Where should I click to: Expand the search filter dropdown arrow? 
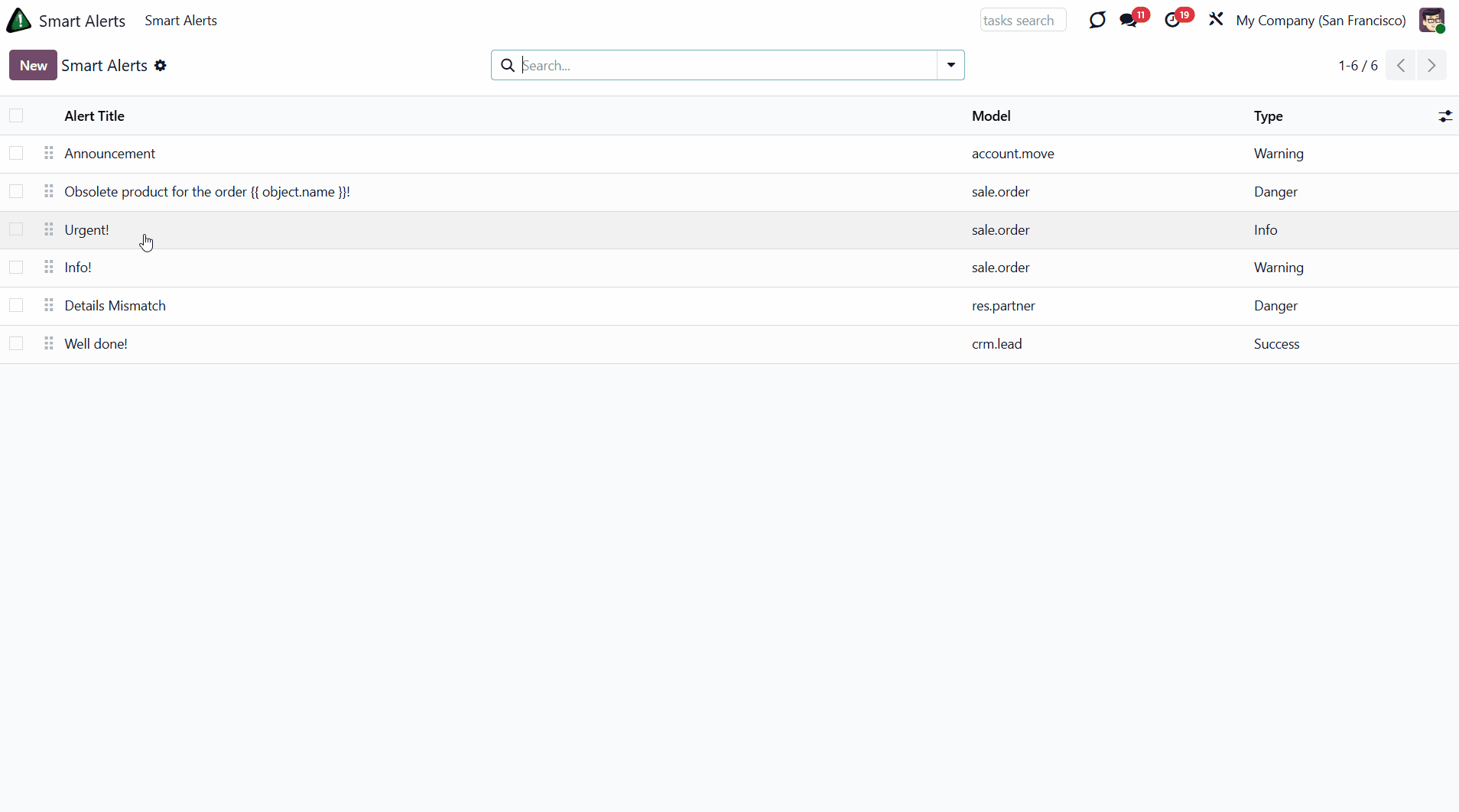pos(950,66)
